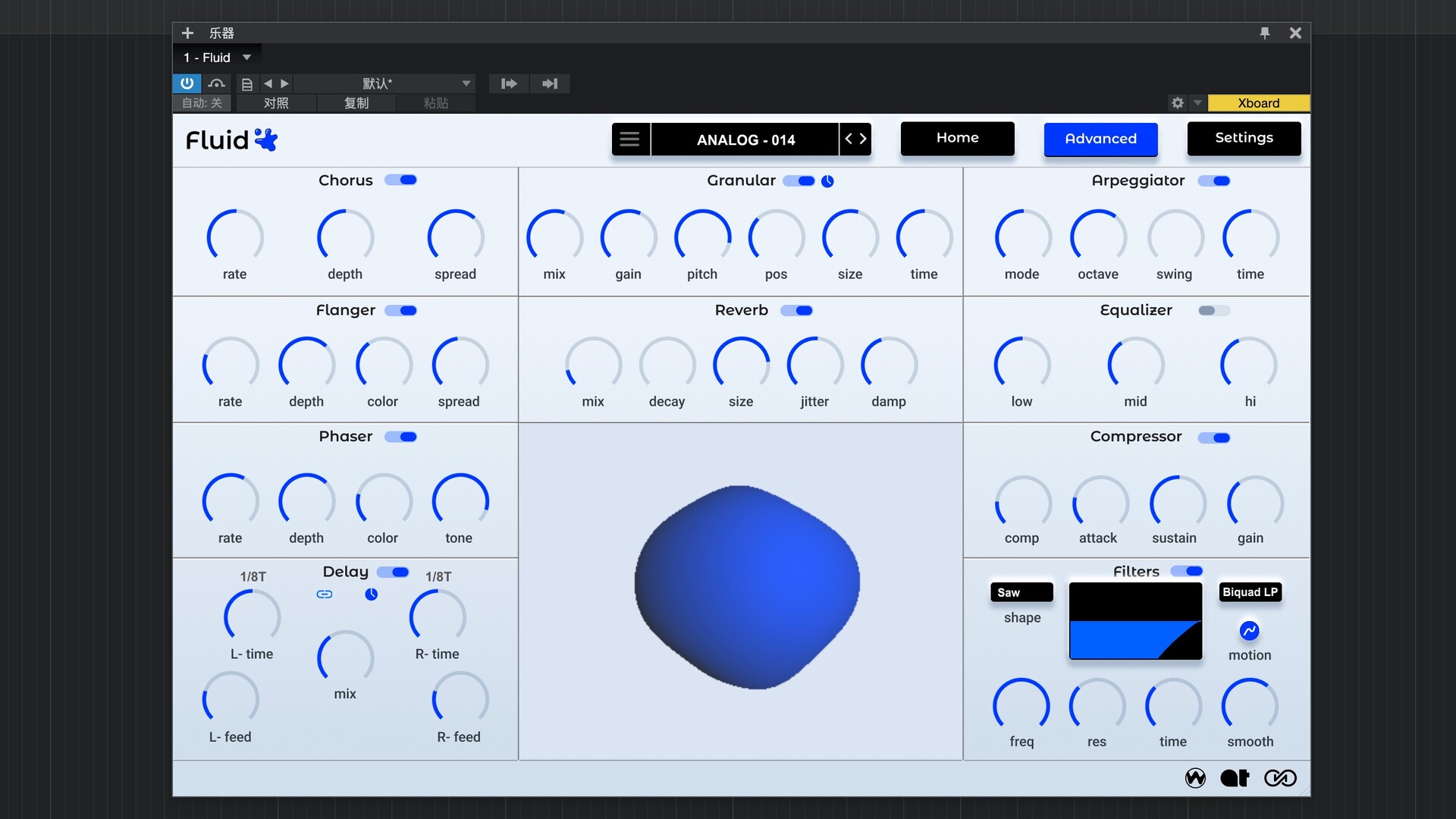Open the Saw shape selector

click(1021, 592)
